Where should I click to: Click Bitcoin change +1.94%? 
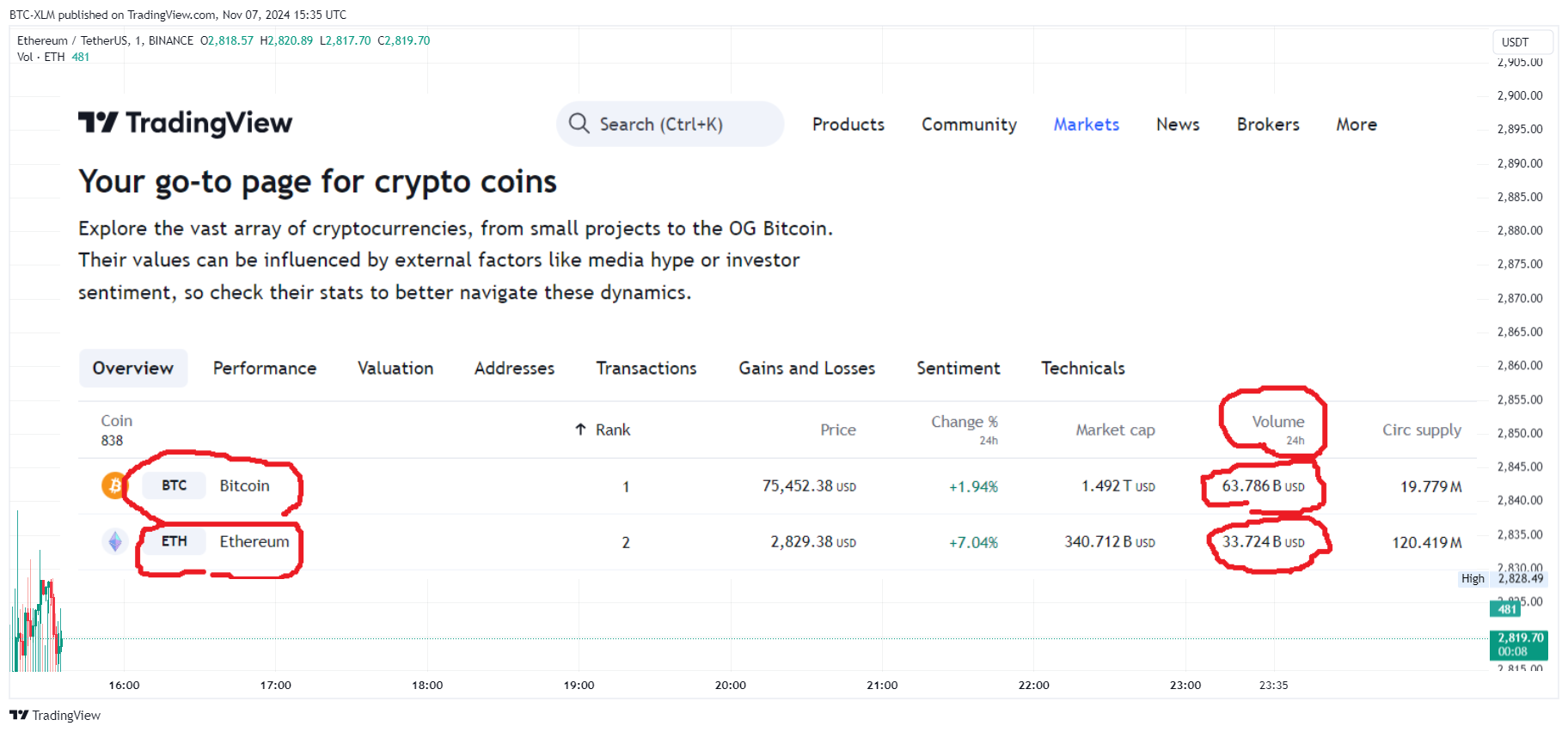coord(973,487)
